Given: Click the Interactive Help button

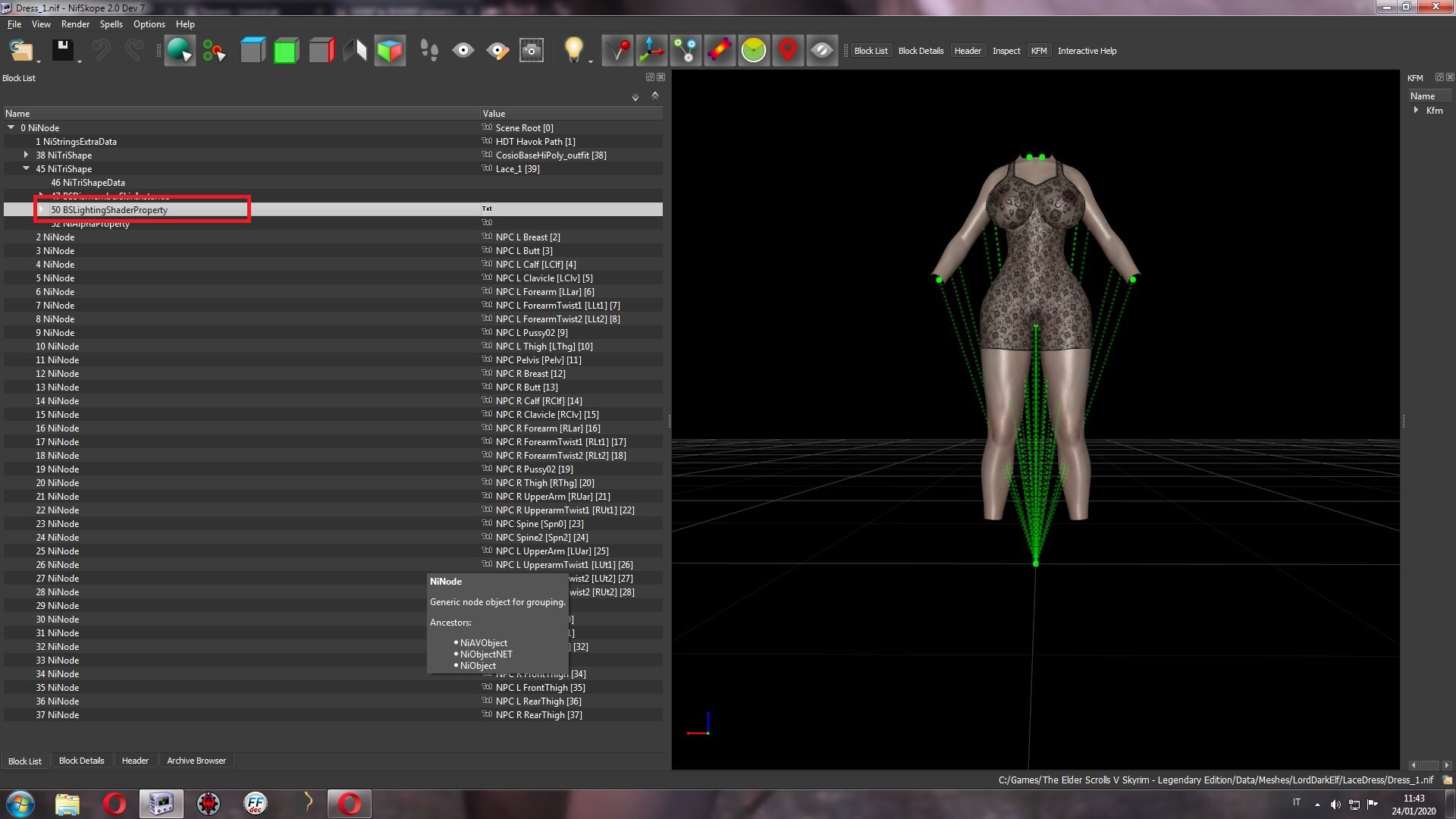Looking at the screenshot, I should click(1087, 51).
